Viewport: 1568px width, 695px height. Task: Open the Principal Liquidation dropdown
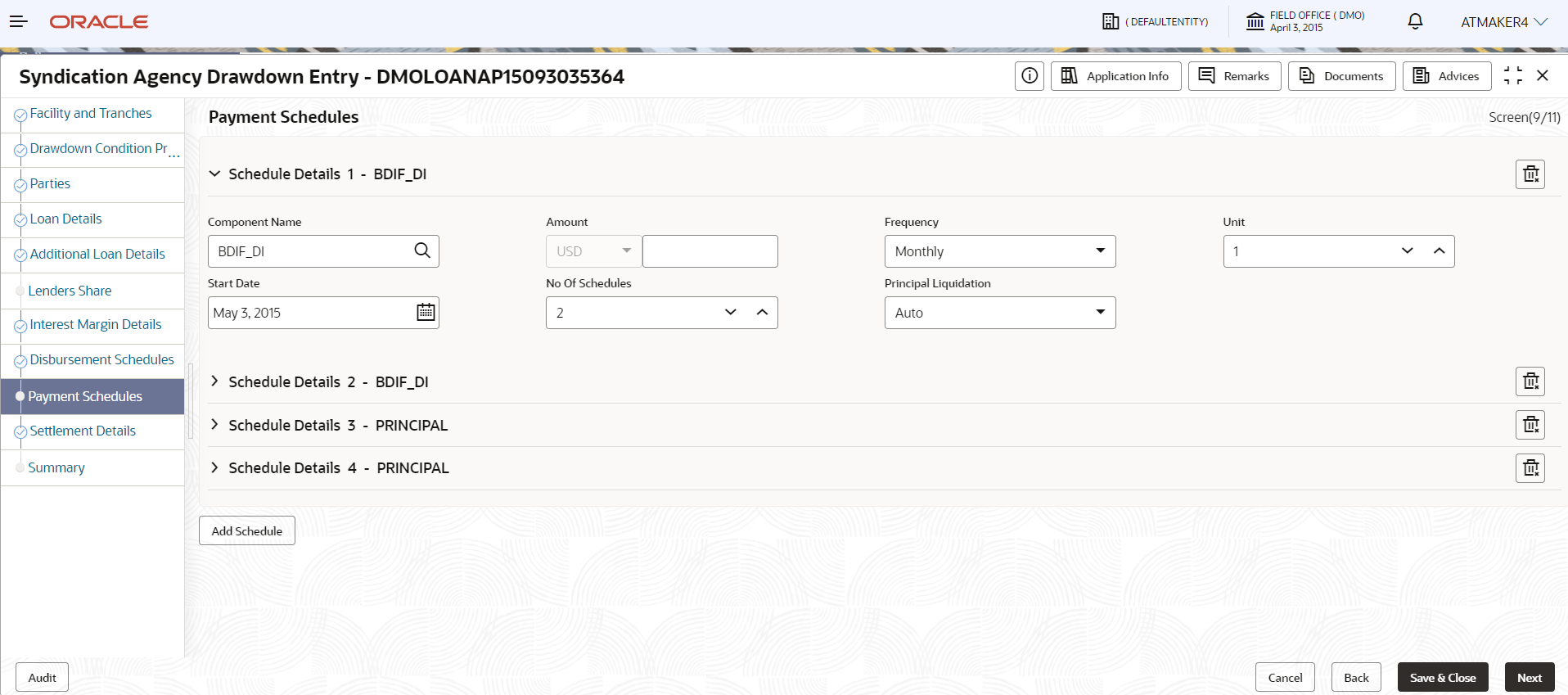click(x=1000, y=313)
